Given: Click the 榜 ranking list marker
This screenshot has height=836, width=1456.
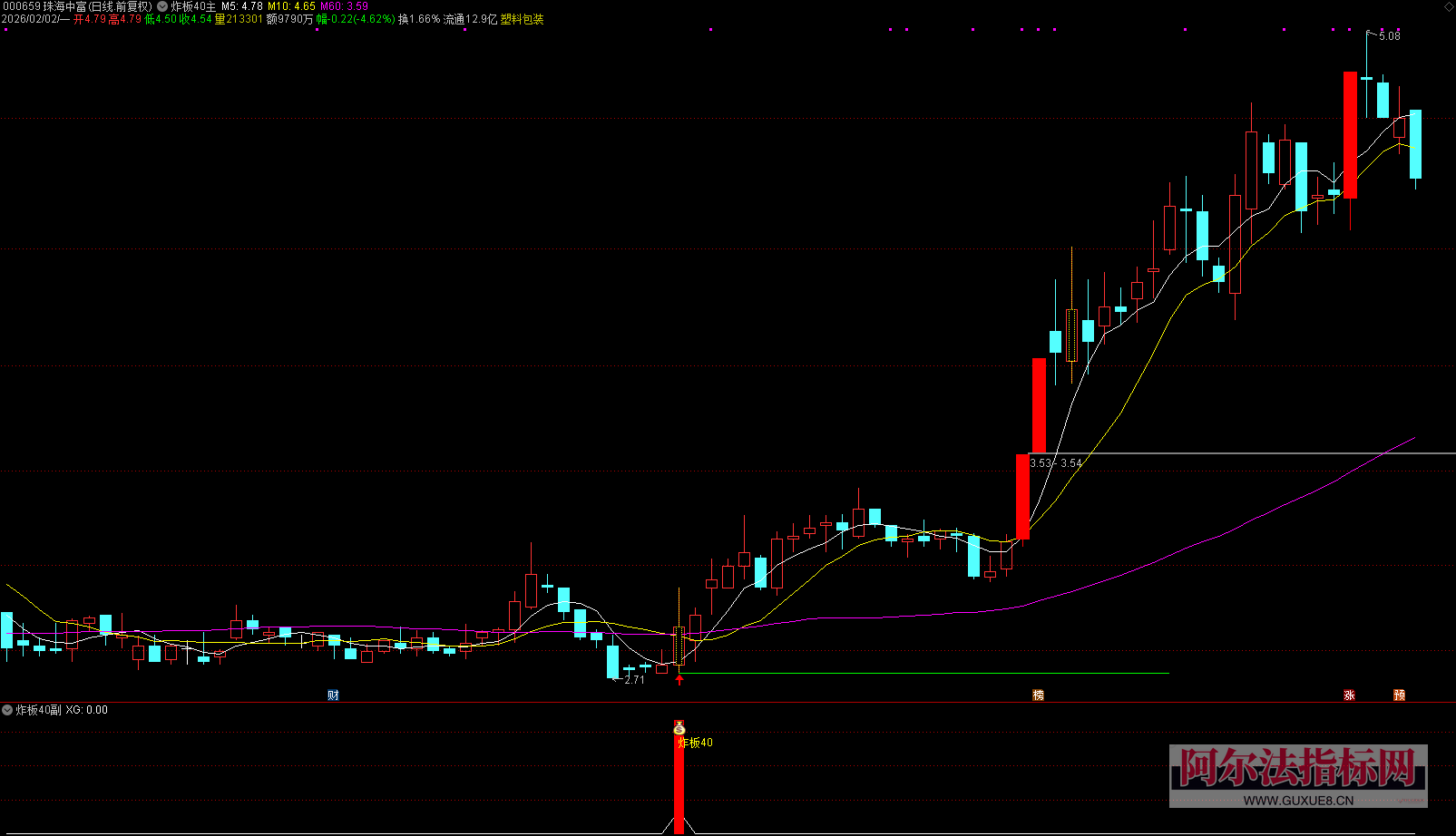Looking at the screenshot, I should pos(1038,695).
